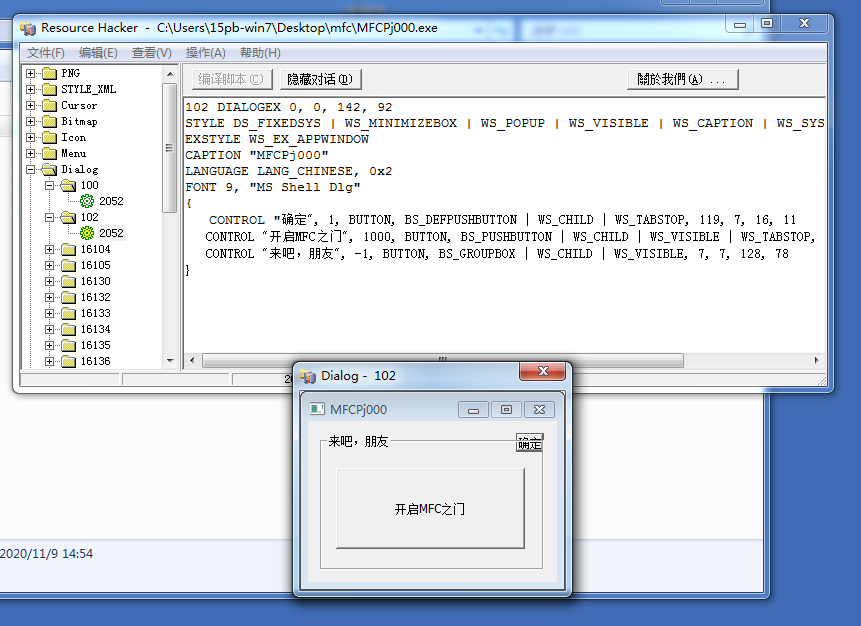Viewport: 861px width, 626px height.
Task: Click tree panel scroll down arrow
Action: (170, 361)
